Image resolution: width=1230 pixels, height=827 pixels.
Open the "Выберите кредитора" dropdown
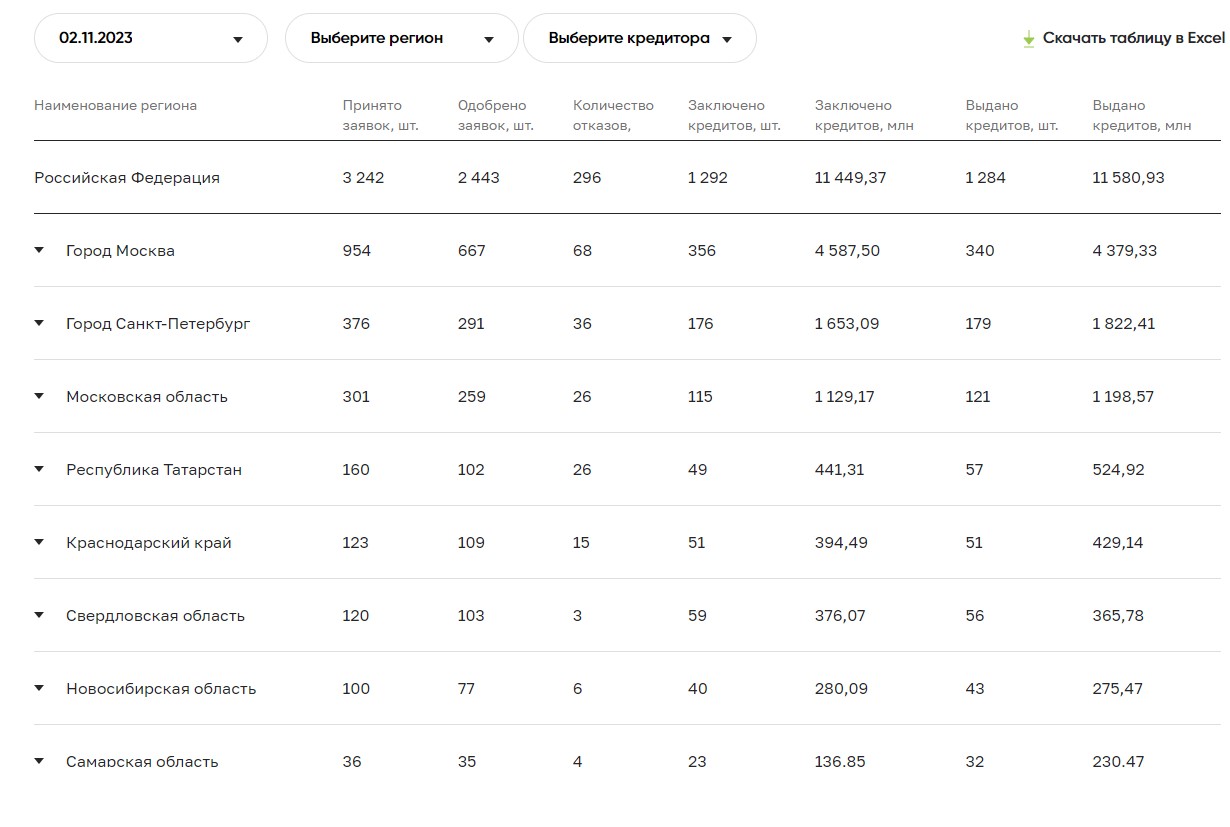(x=639, y=39)
